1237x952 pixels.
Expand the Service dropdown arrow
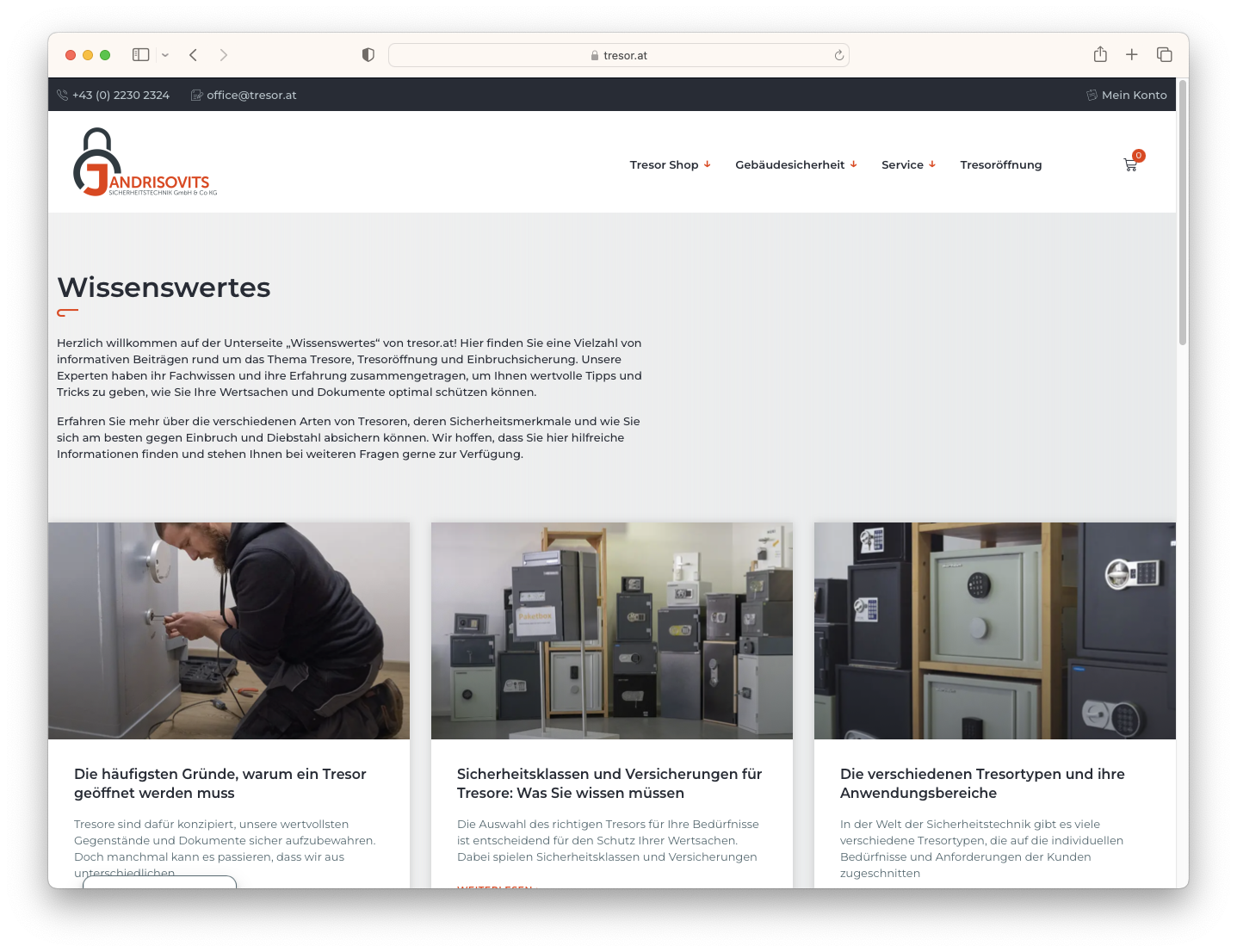point(932,164)
